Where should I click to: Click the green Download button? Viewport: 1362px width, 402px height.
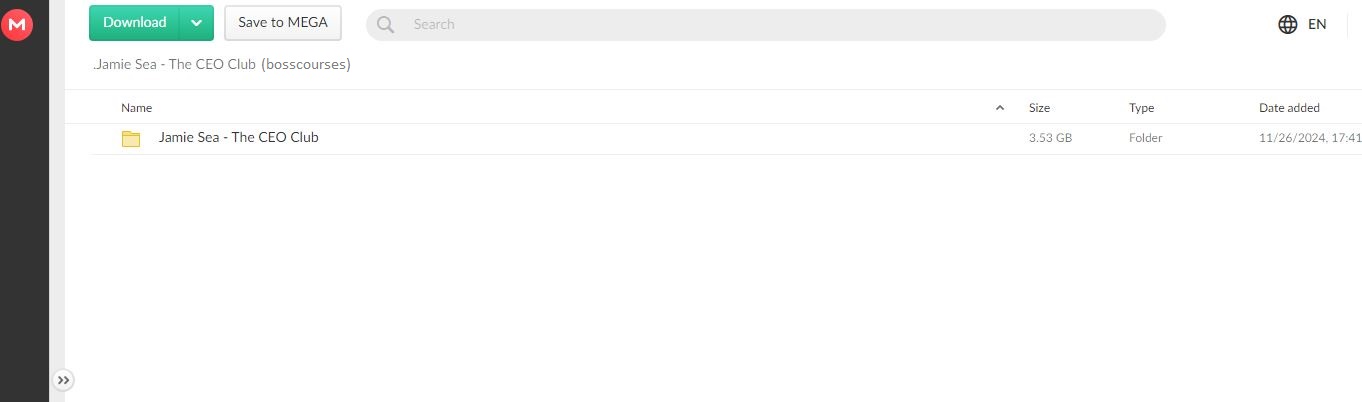pos(134,23)
